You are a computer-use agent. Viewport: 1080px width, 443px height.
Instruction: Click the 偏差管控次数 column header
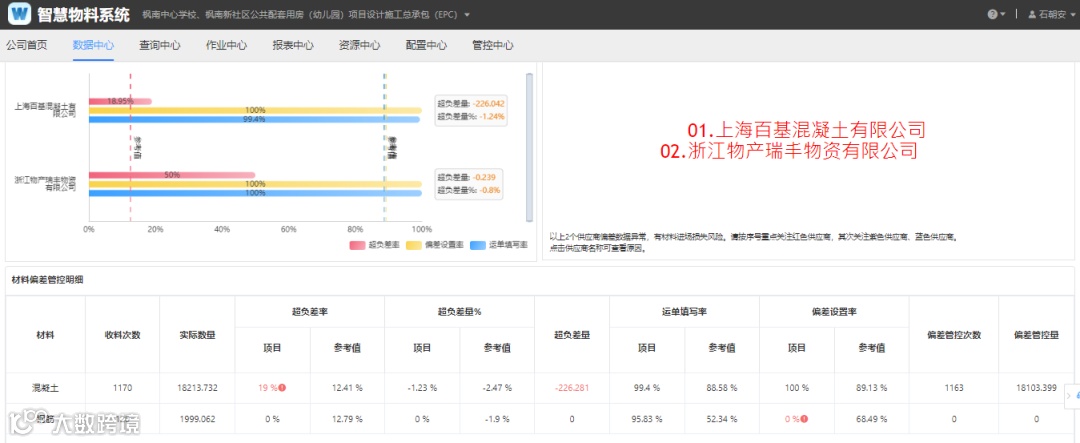[953, 335]
